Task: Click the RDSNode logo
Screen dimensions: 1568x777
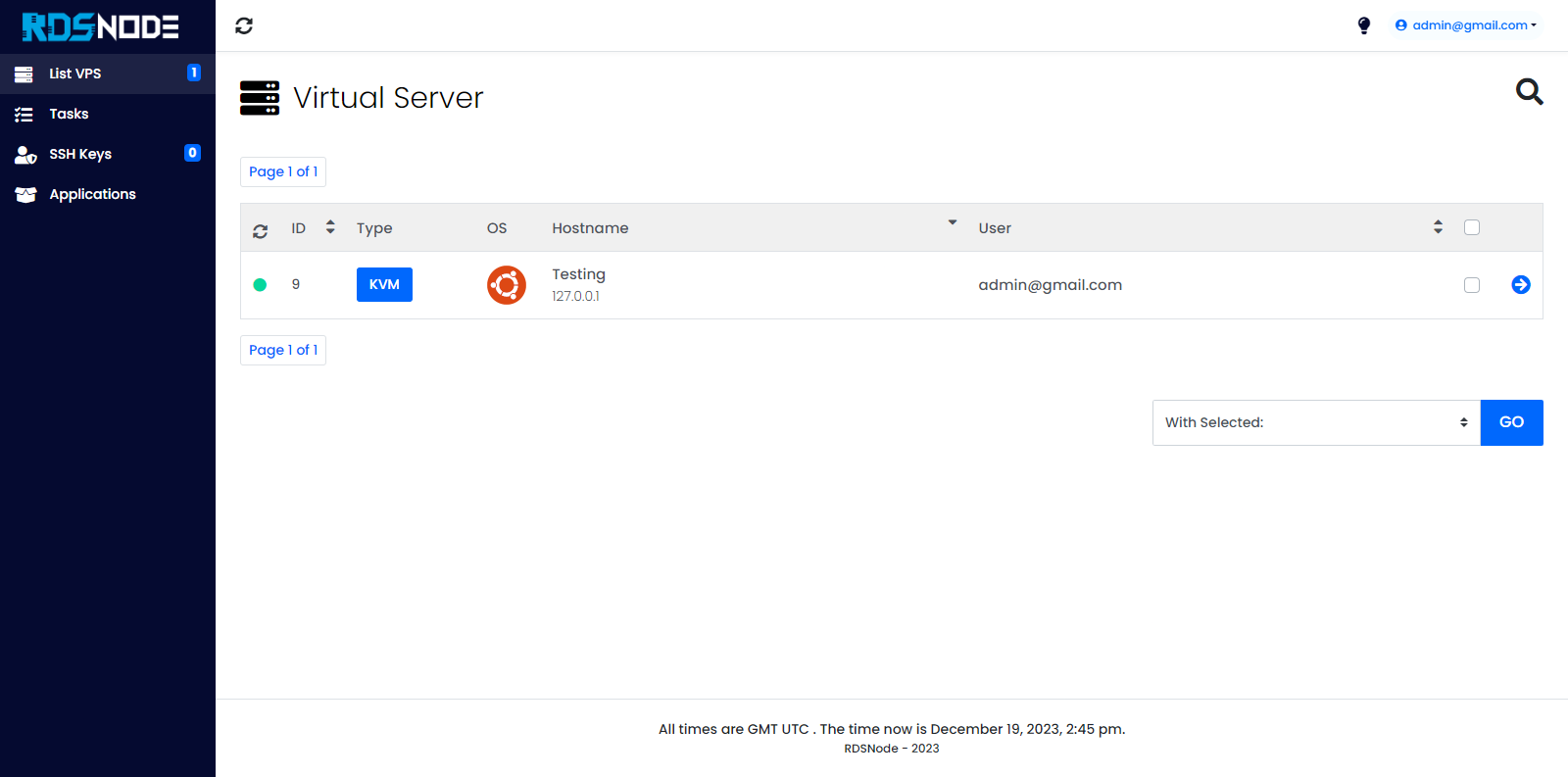Action: click(x=101, y=26)
